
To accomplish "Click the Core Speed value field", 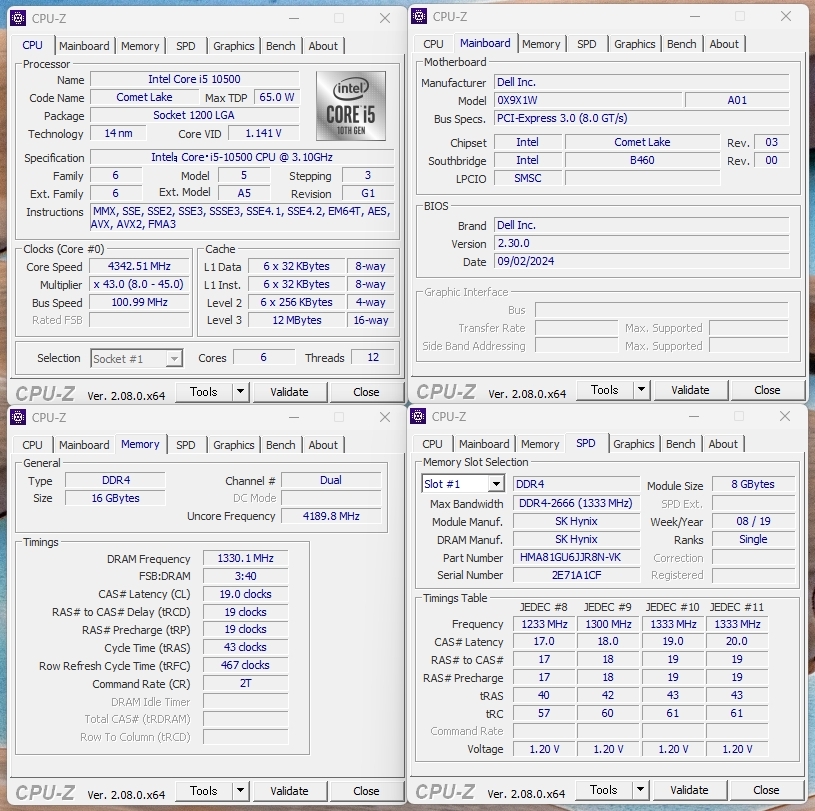I will pos(139,267).
